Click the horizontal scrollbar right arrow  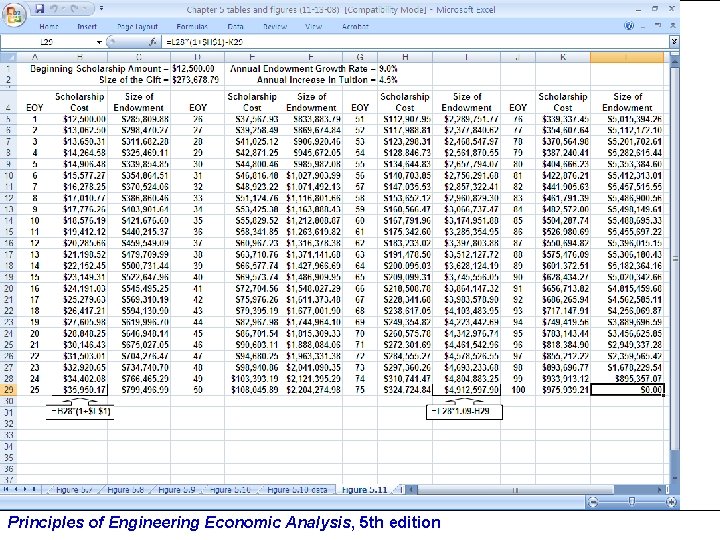click(x=660, y=490)
